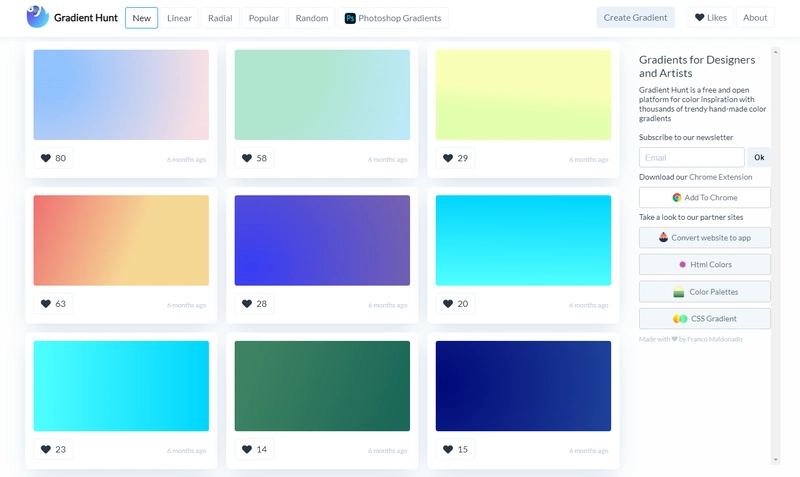The height and width of the screenshot is (477, 800).
Task: Like the gradient with 28 likes
Action: click(254, 304)
